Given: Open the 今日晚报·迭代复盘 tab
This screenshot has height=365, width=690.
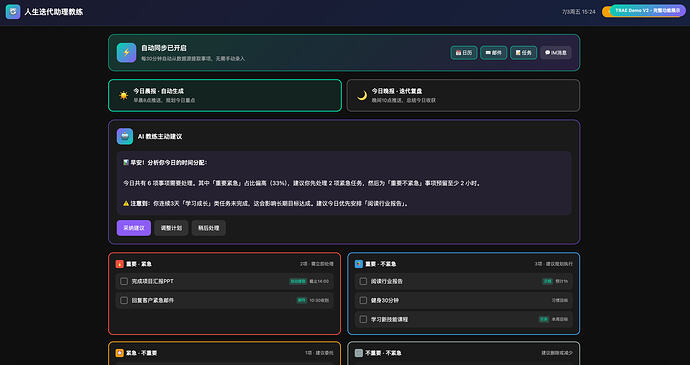Looking at the screenshot, I should (463, 95).
